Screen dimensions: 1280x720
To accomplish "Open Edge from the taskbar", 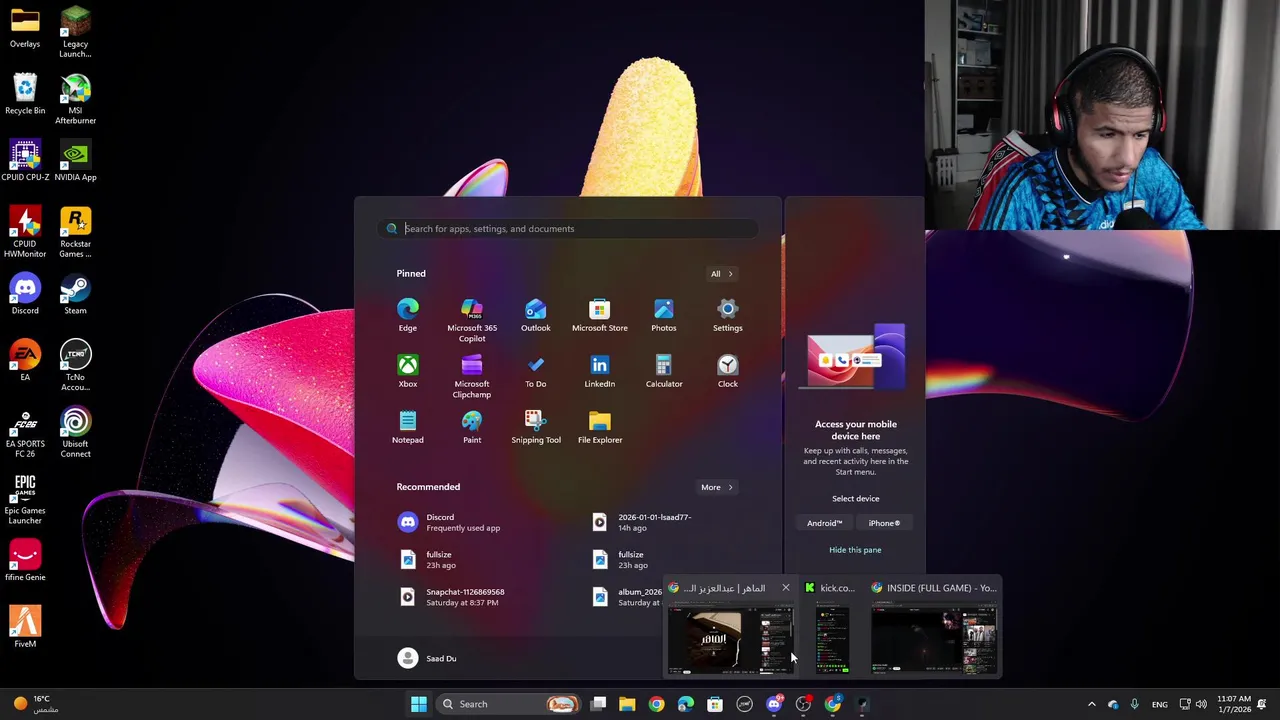I will click(686, 704).
